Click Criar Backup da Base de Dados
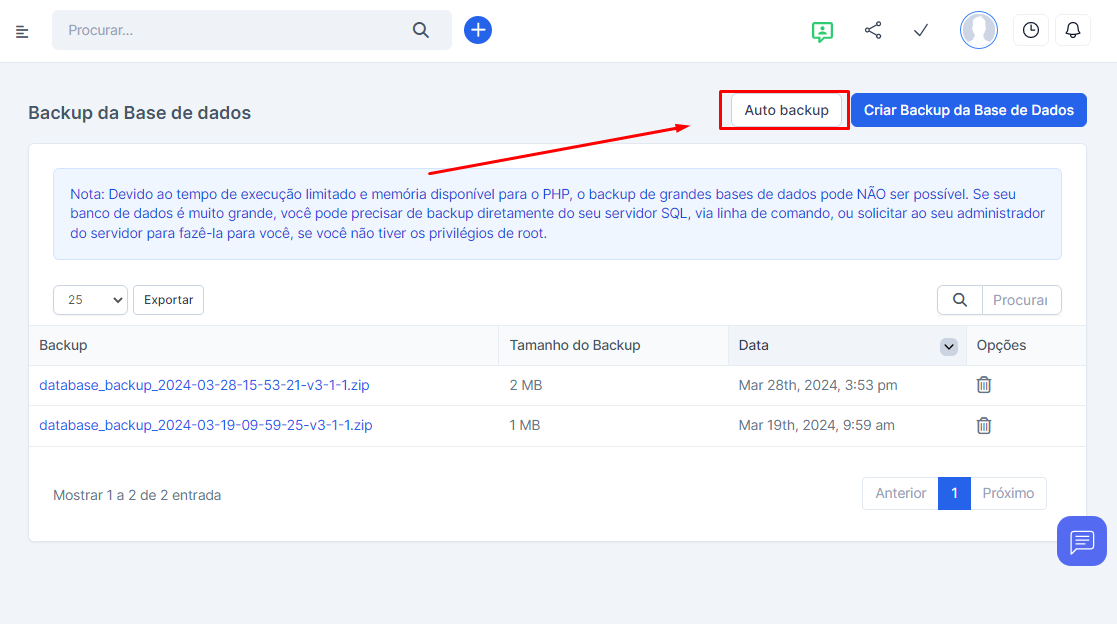Image resolution: width=1117 pixels, height=624 pixels. tap(968, 110)
